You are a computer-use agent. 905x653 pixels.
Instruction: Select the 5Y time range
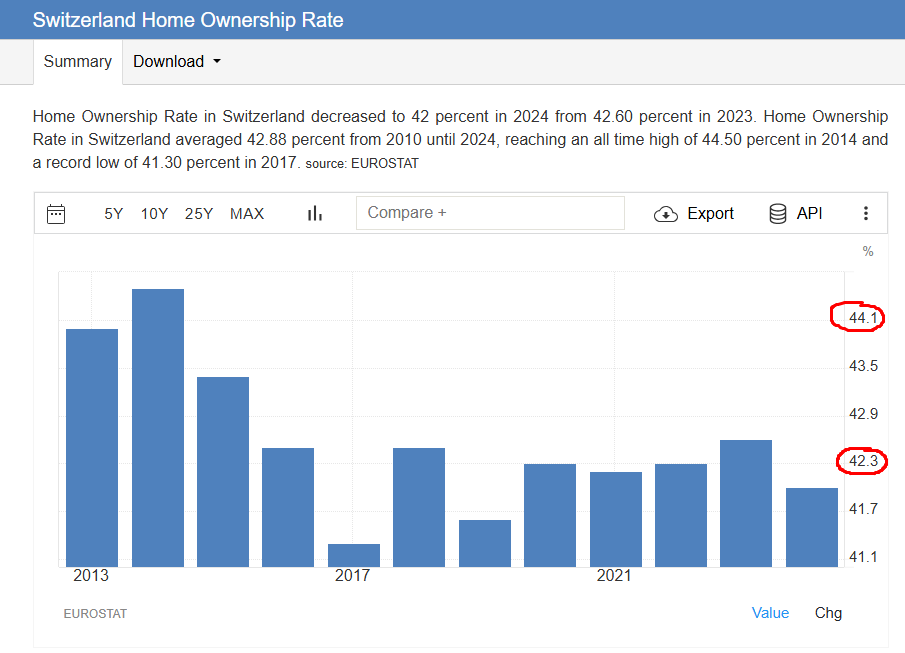(x=114, y=214)
